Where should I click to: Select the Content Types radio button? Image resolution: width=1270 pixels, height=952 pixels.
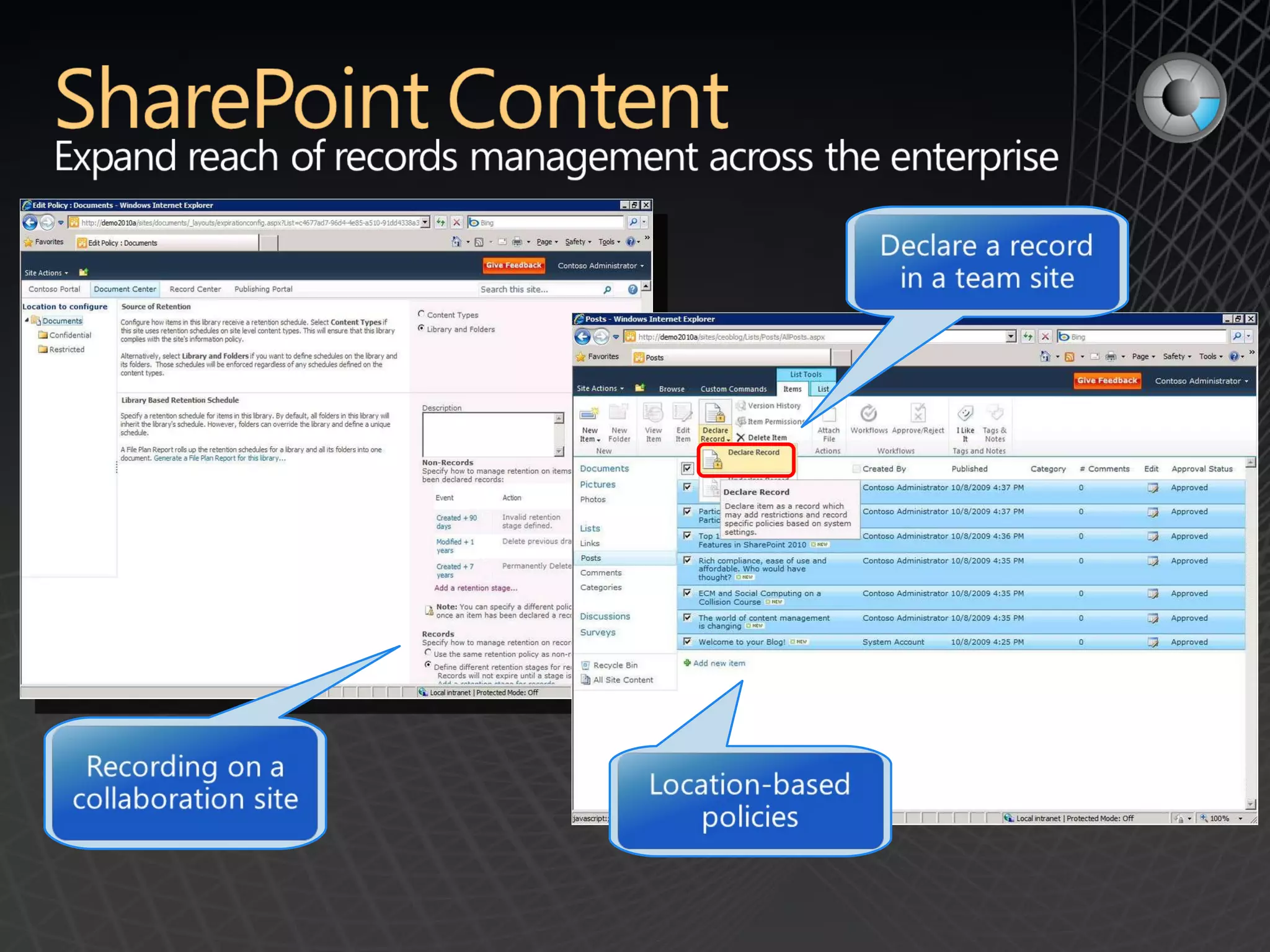422,314
